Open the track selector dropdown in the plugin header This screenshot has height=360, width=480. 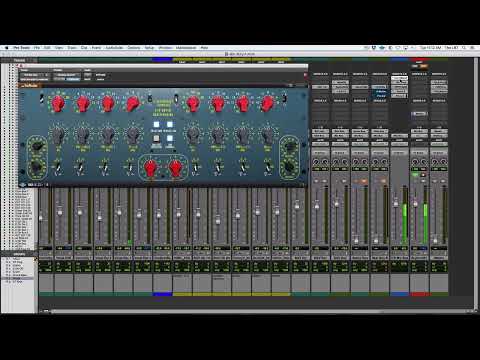pyautogui.click(x=35, y=75)
